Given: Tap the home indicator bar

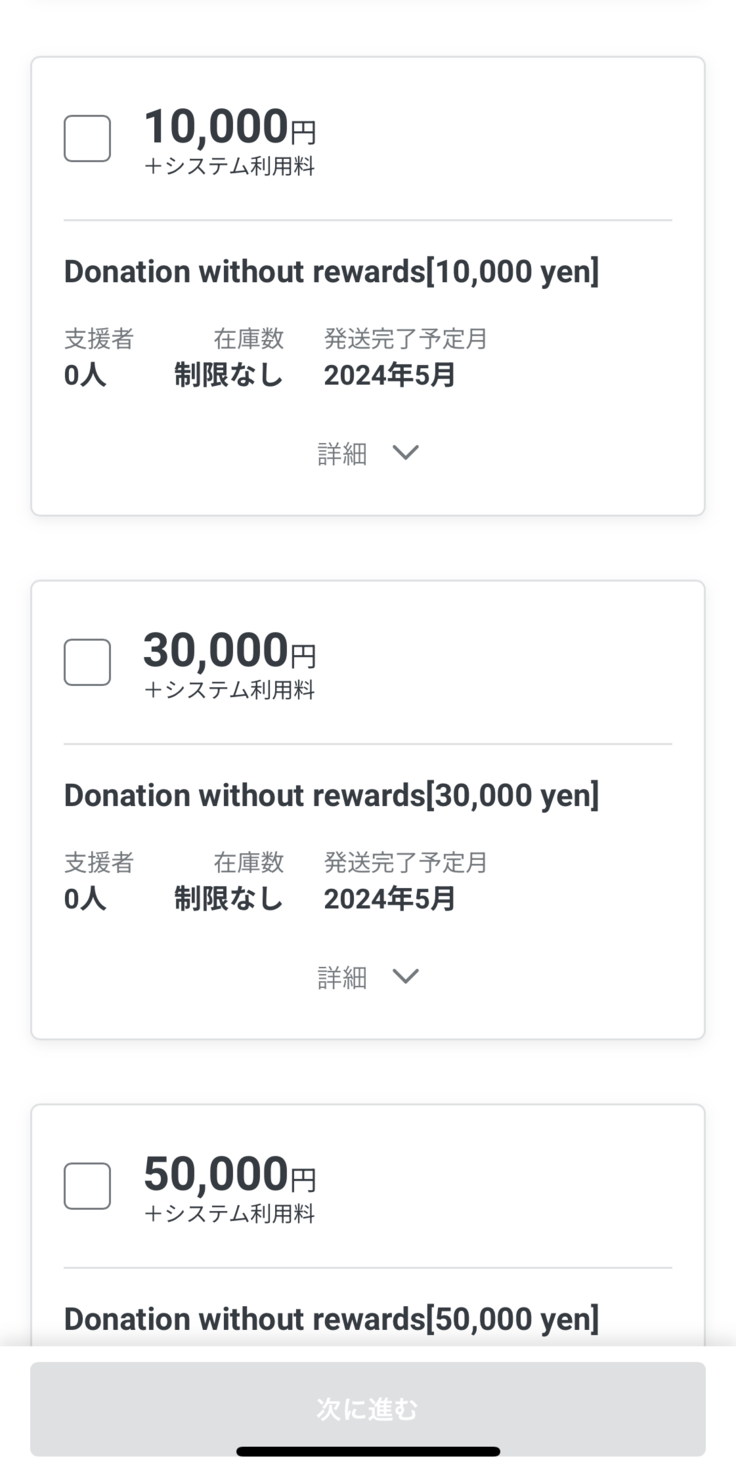Looking at the screenshot, I should pos(368,1451).
